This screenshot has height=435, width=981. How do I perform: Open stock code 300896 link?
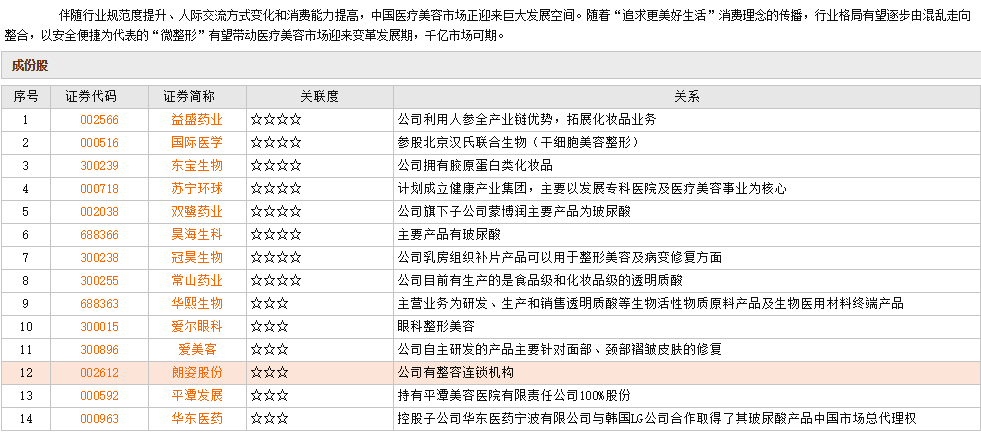tap(99, 349)
